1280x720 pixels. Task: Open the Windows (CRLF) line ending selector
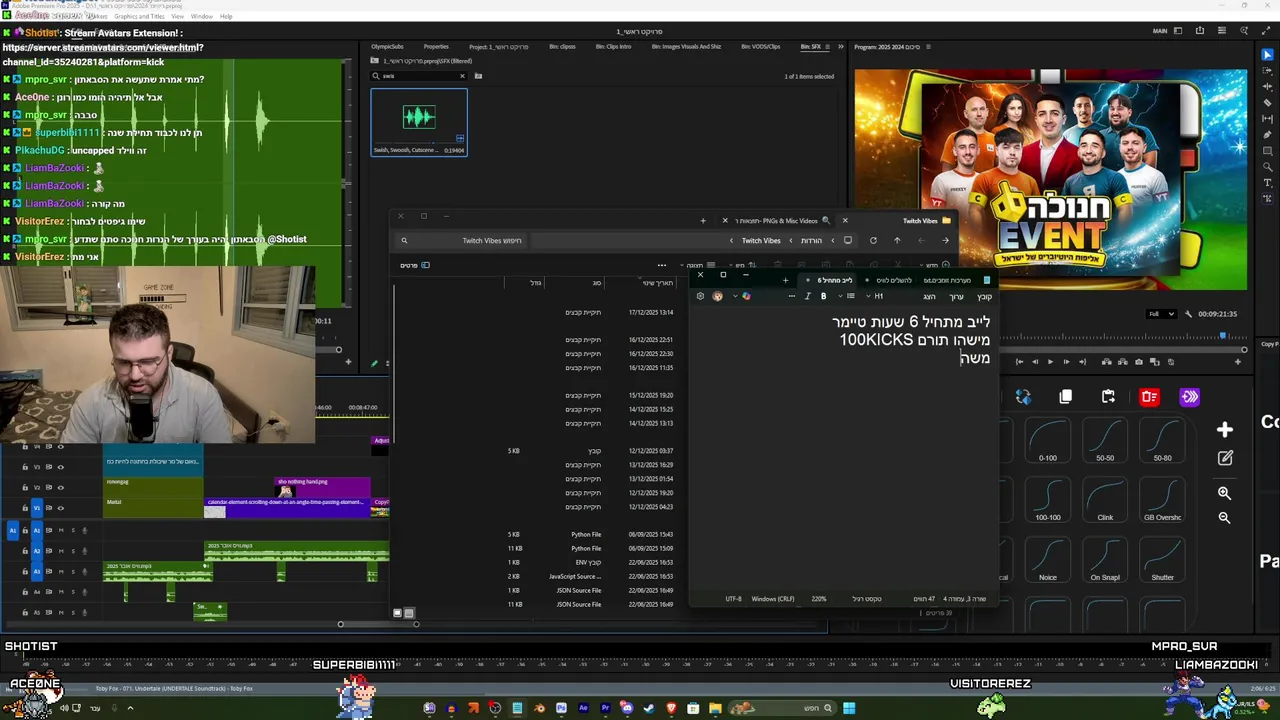coord(772,599)
